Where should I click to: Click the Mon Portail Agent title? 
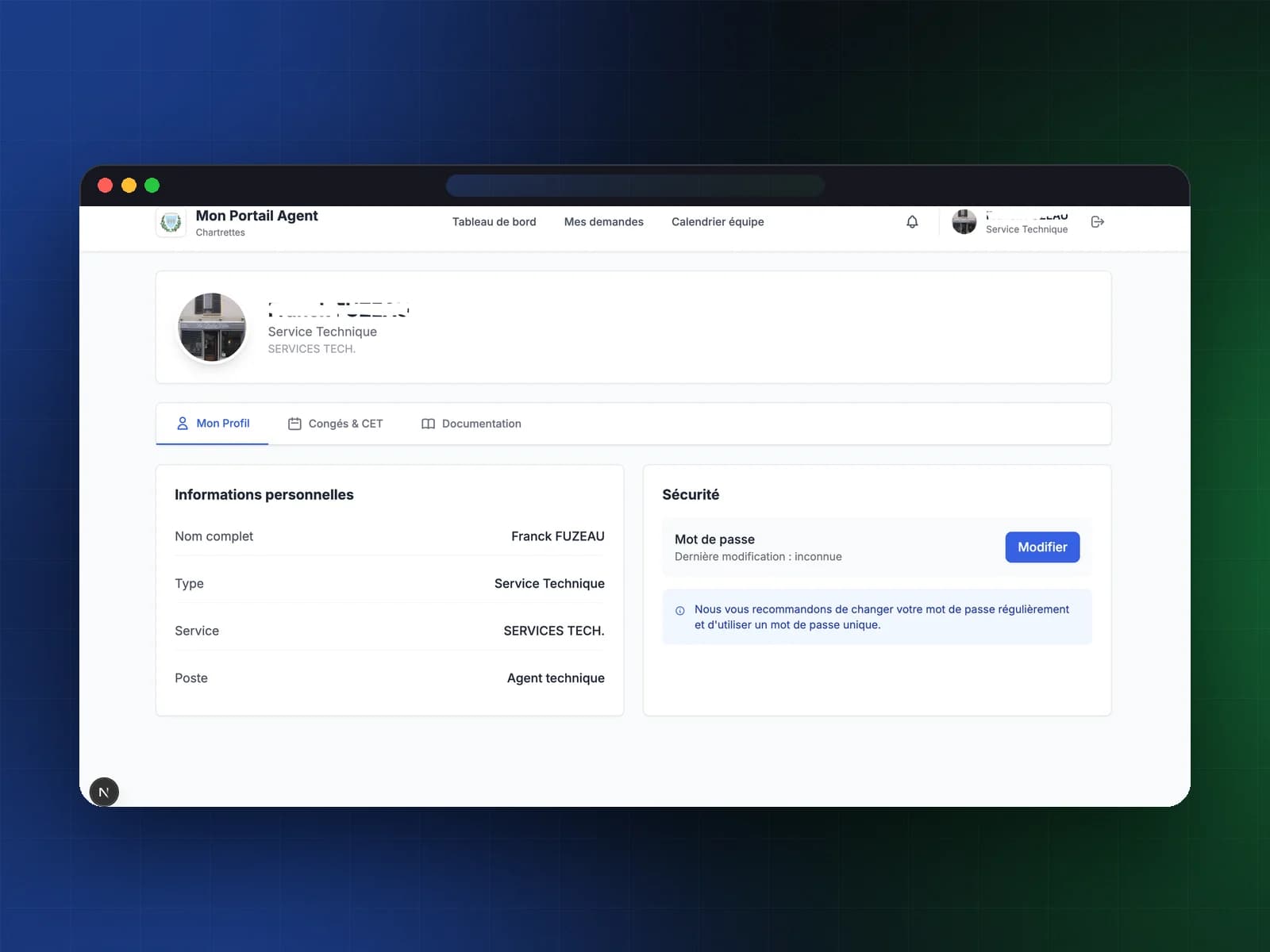coord(256,216)
